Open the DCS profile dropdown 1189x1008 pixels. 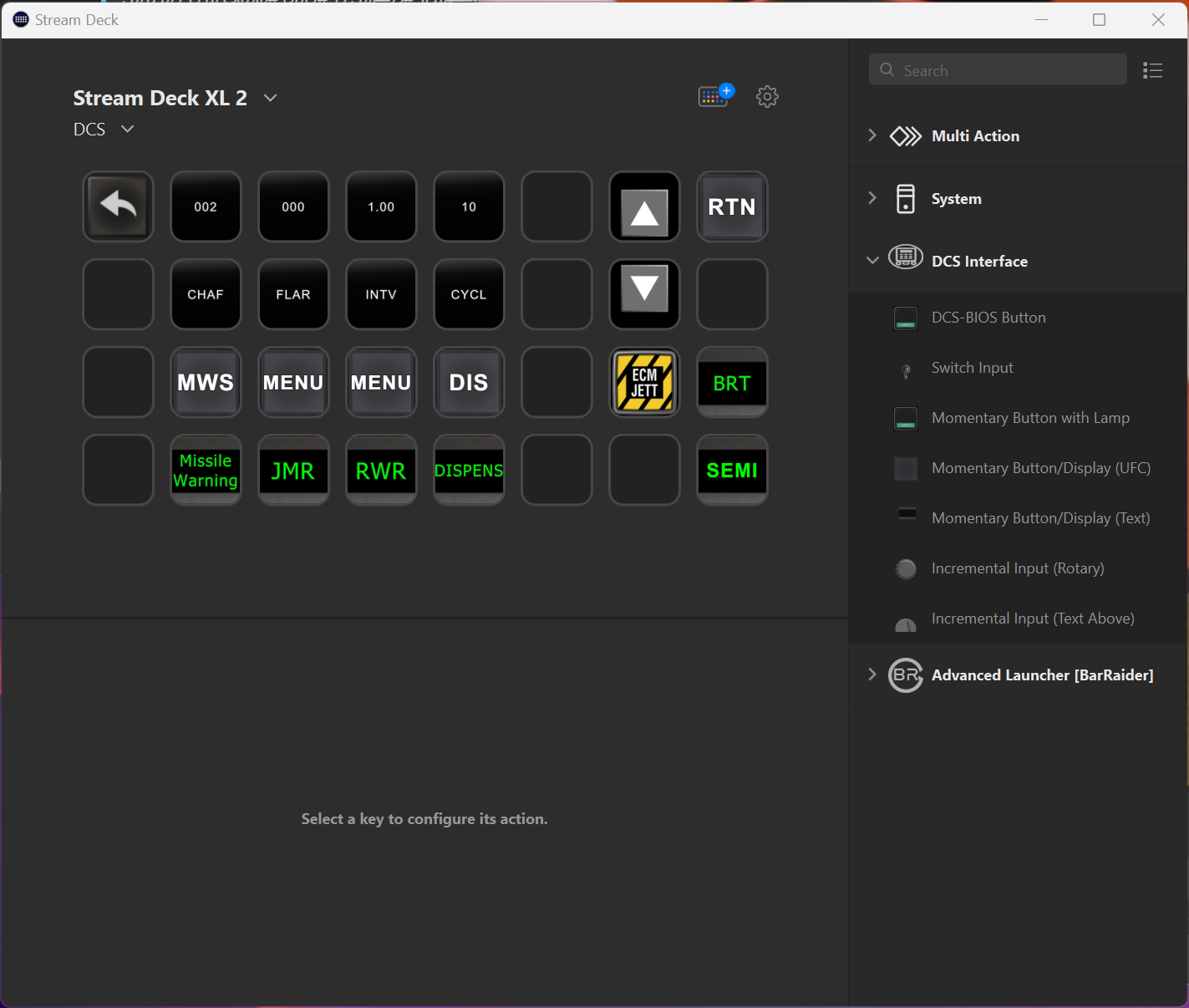[x=128, y=129]
